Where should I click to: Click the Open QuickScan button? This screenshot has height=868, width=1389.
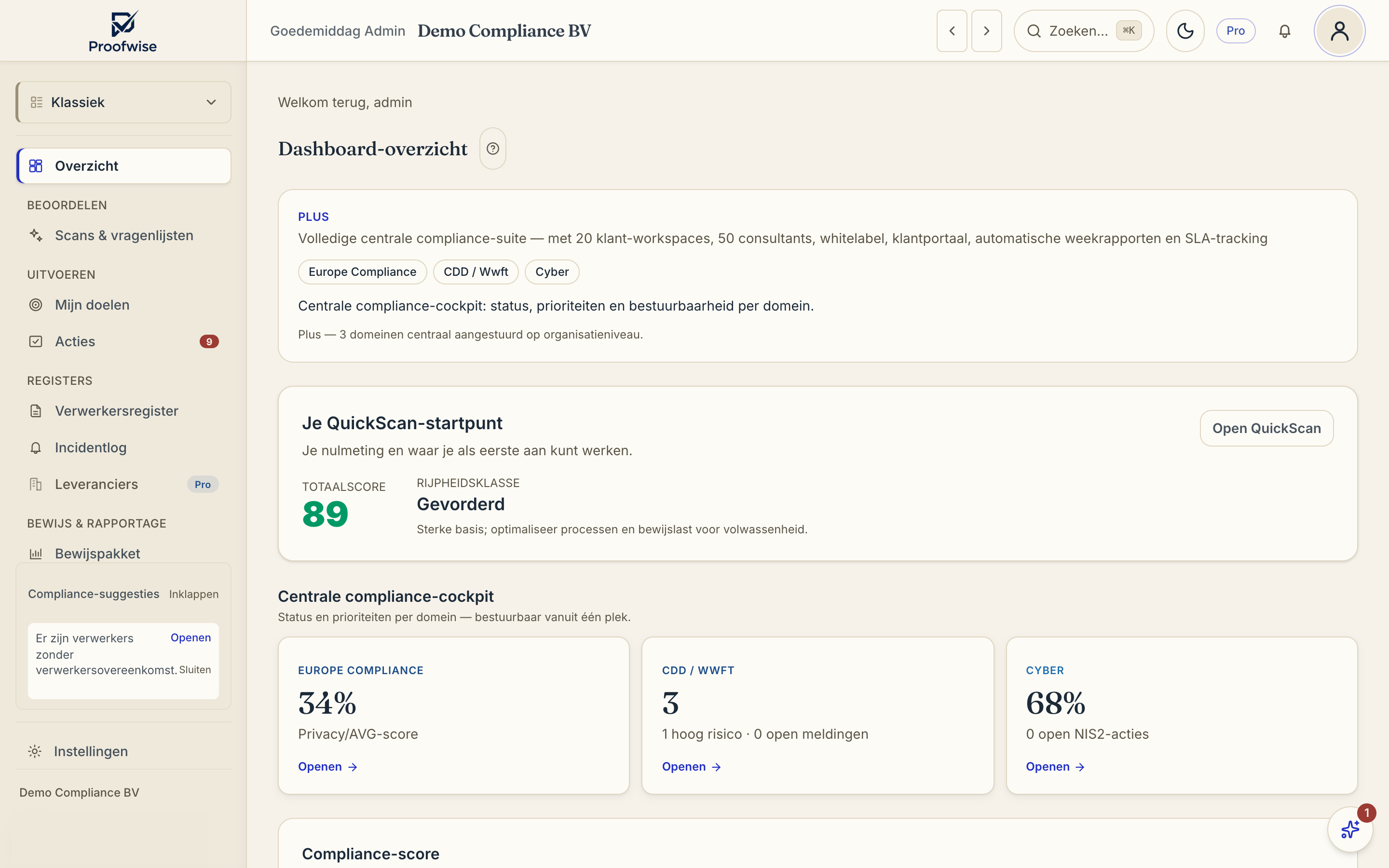[x=1266, y=428]
